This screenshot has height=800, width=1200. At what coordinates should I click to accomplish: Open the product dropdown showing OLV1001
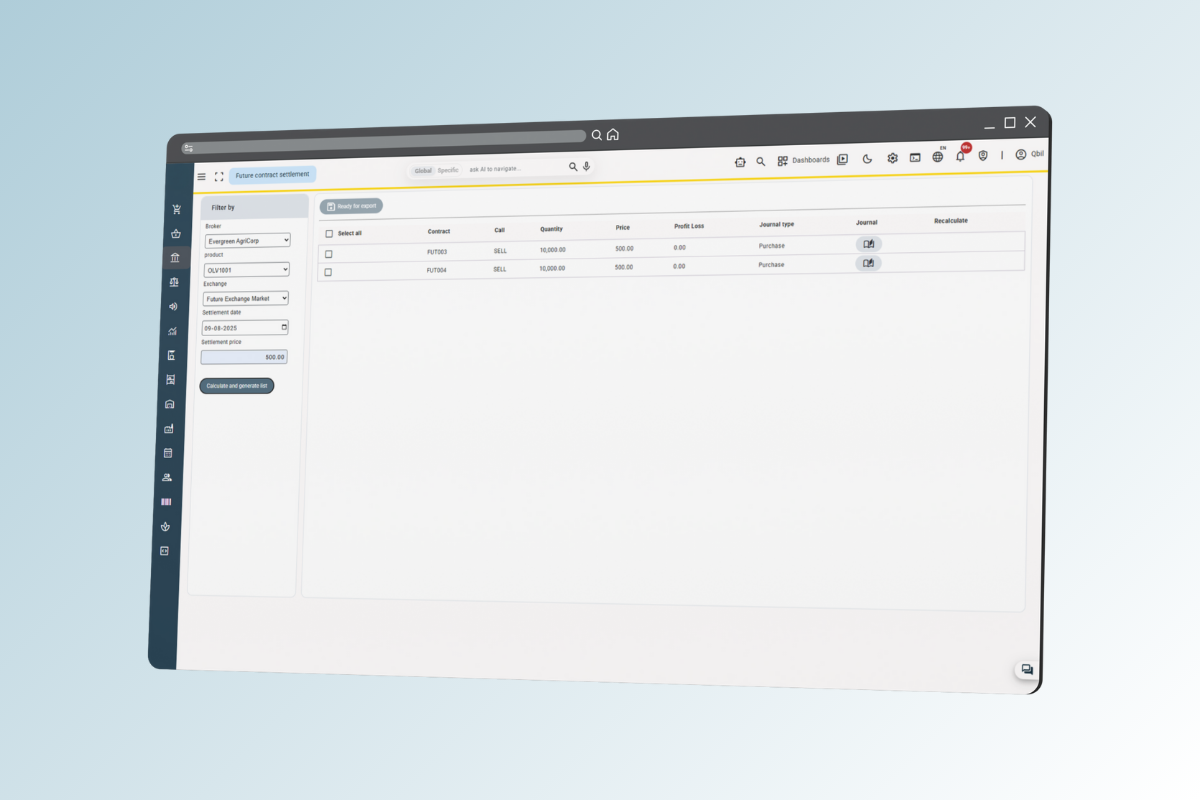[246, 270]
